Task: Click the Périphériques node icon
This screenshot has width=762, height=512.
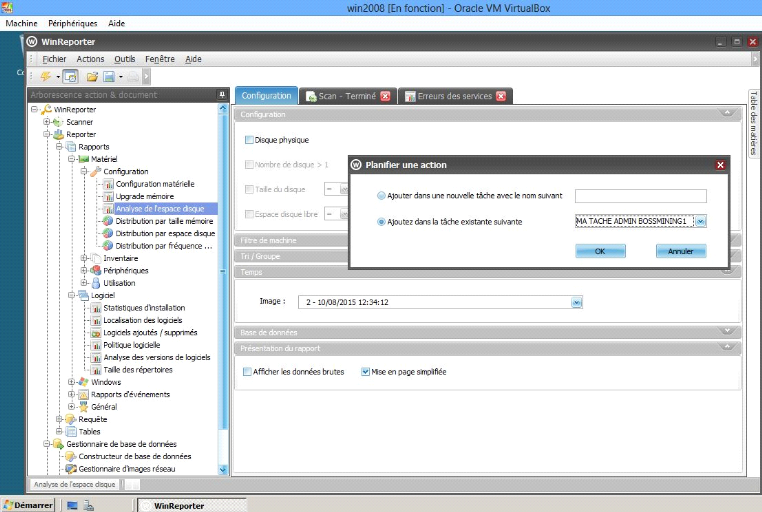Action: pyautogui.click(x=96, y=270)
